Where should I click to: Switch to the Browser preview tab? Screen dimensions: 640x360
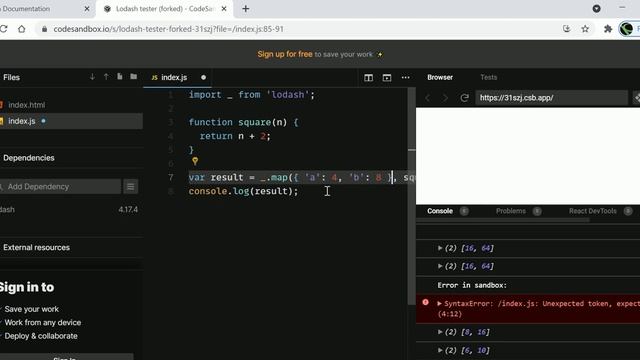(440, 77)
